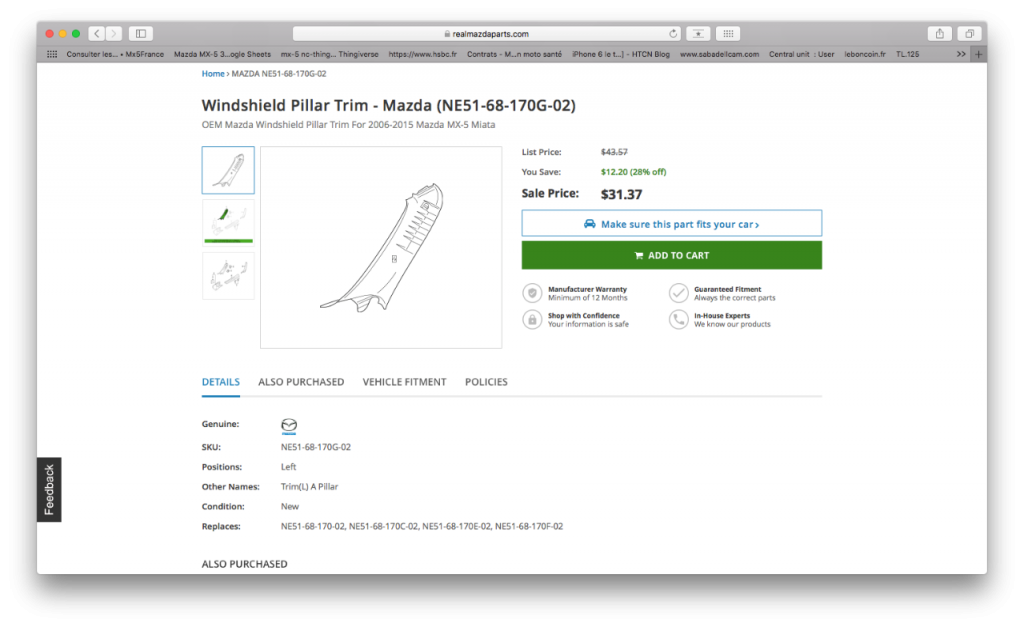Add a new tab with plus button

[978, 54]
